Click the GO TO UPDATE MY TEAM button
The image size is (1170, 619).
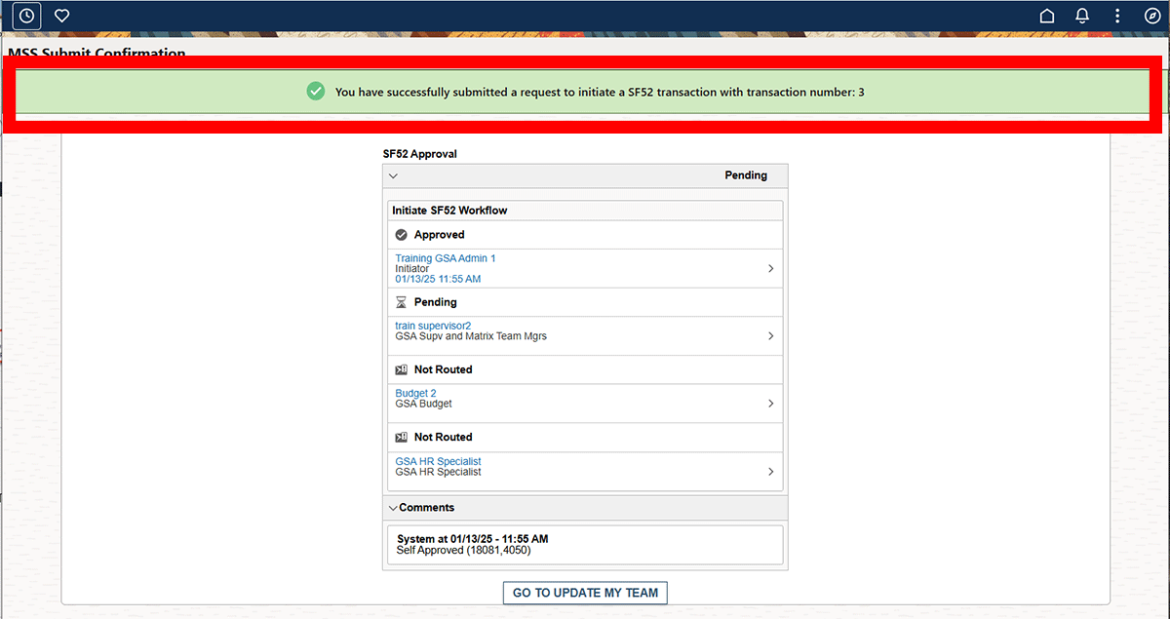click(x=584, y=592)
